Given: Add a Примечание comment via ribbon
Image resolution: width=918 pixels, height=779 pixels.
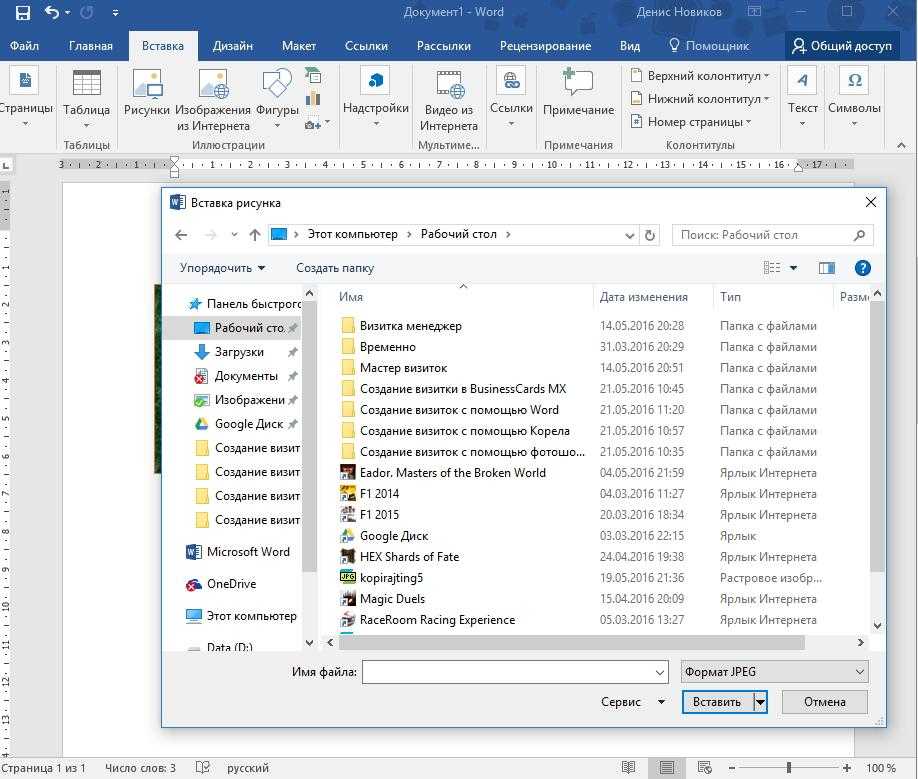Looking at the screenshot, I should [578, 97].
